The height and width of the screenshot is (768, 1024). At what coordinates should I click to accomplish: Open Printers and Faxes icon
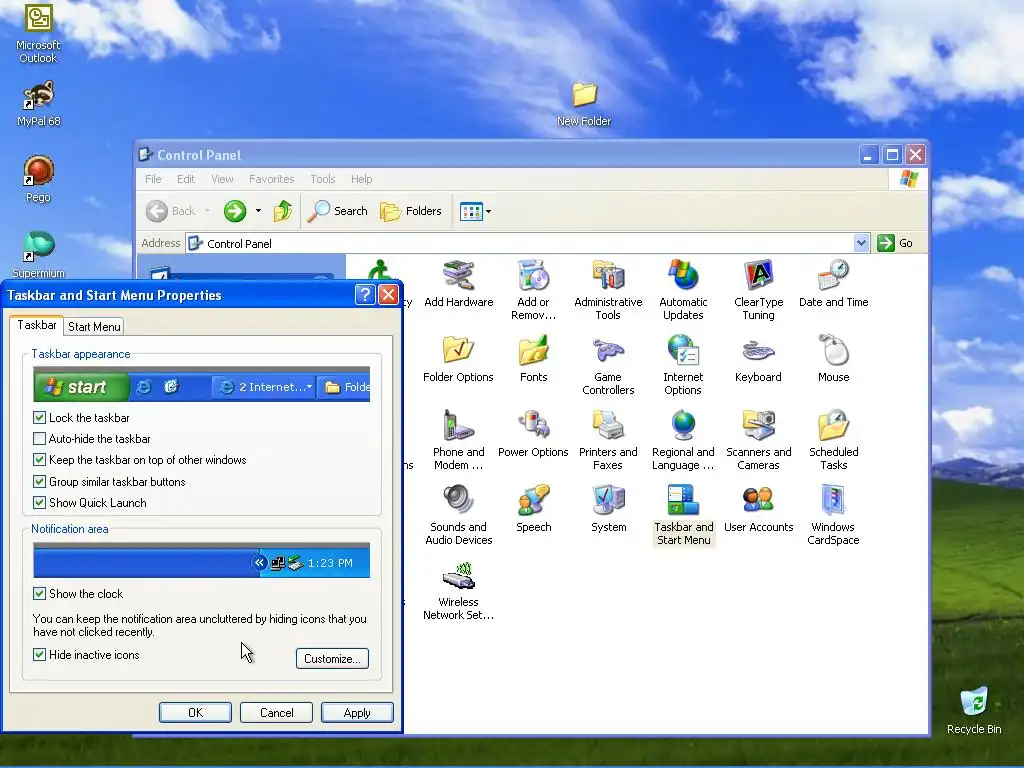coord(608,440)
